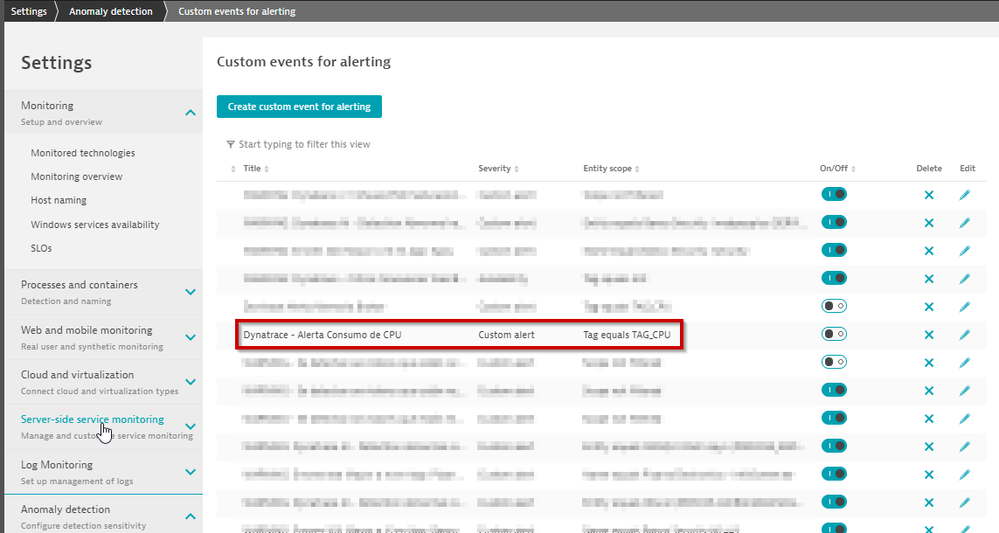Open Monitored technologies settings
Viewport: 999px width, 533px height.
83,153
